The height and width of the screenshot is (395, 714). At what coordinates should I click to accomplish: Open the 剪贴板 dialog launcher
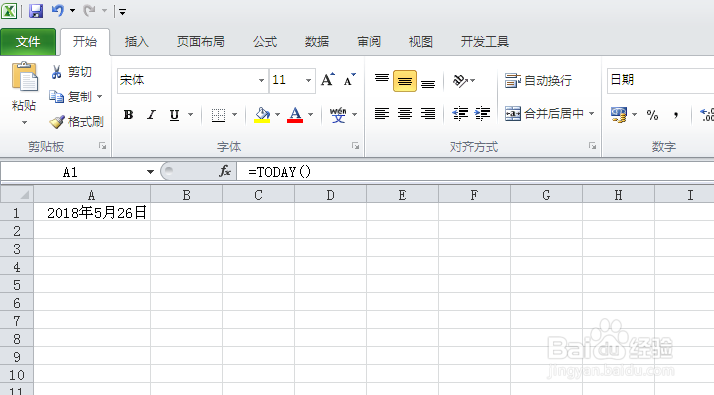pyautogui.click(x=102, y=146)
